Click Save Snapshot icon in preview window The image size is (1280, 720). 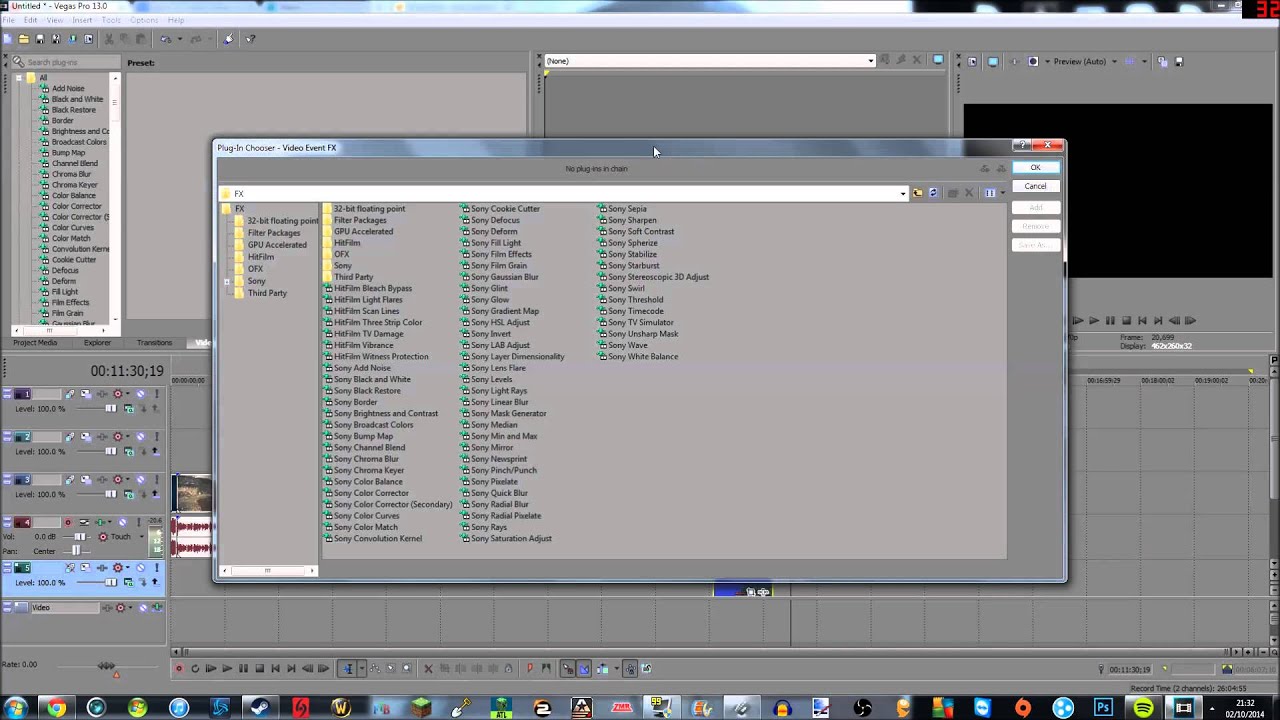tap(1179, 62)
